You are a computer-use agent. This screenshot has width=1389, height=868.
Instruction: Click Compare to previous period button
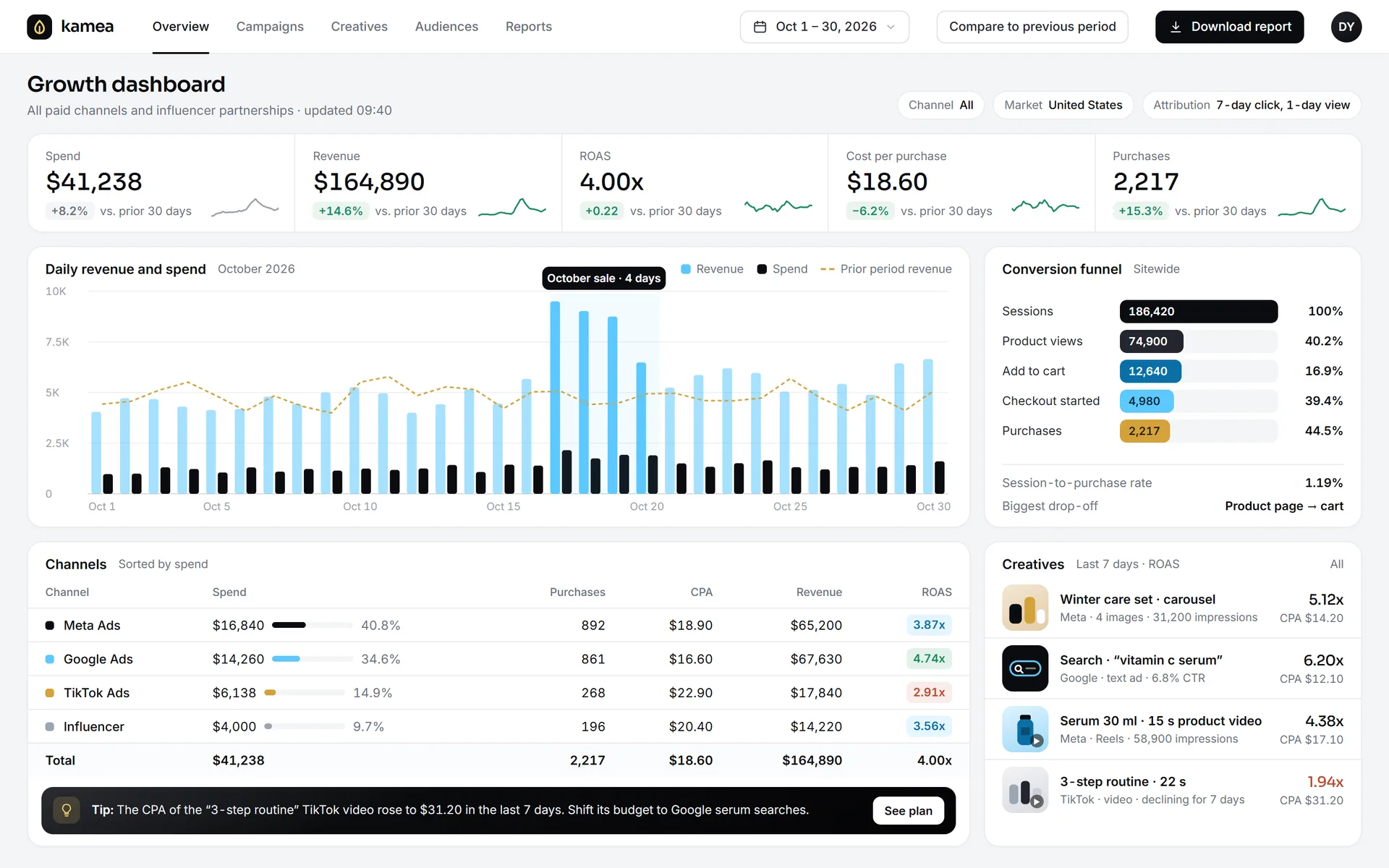click(1032, 27)
